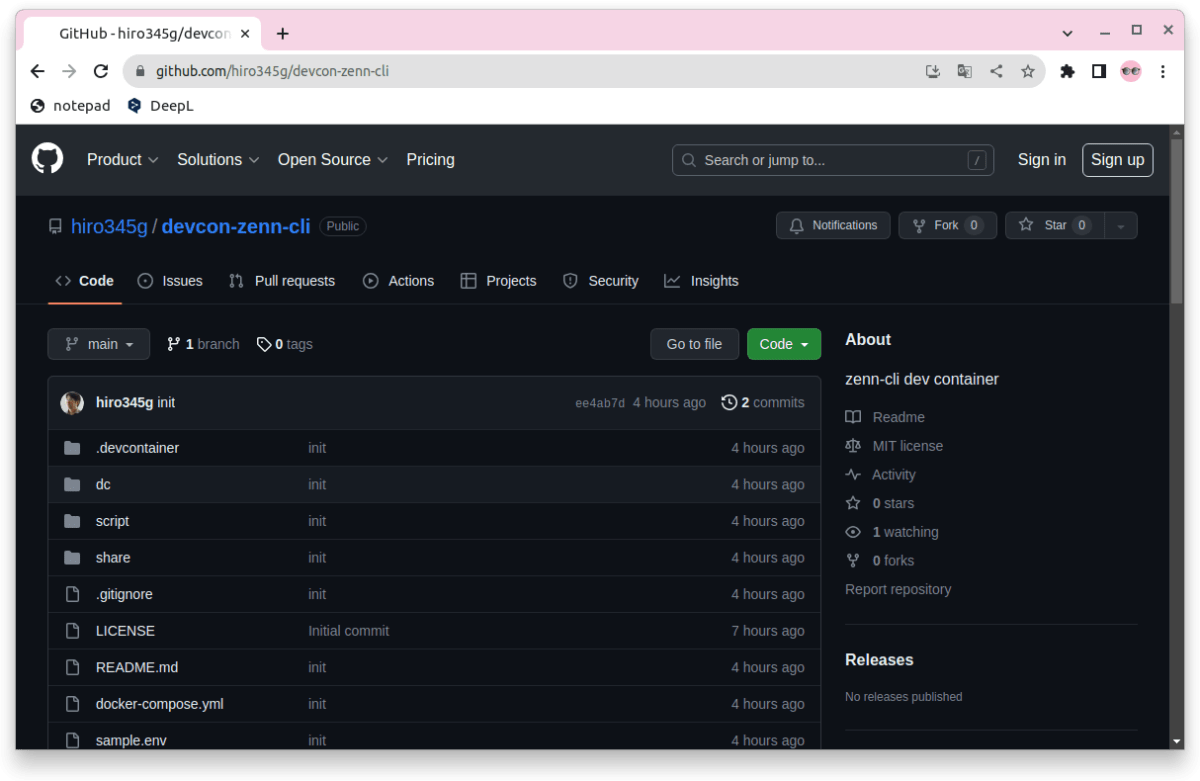Viewport: 1200px width, 781px height.
Task: Click the browser address bar URL
Action: (272, 71)
